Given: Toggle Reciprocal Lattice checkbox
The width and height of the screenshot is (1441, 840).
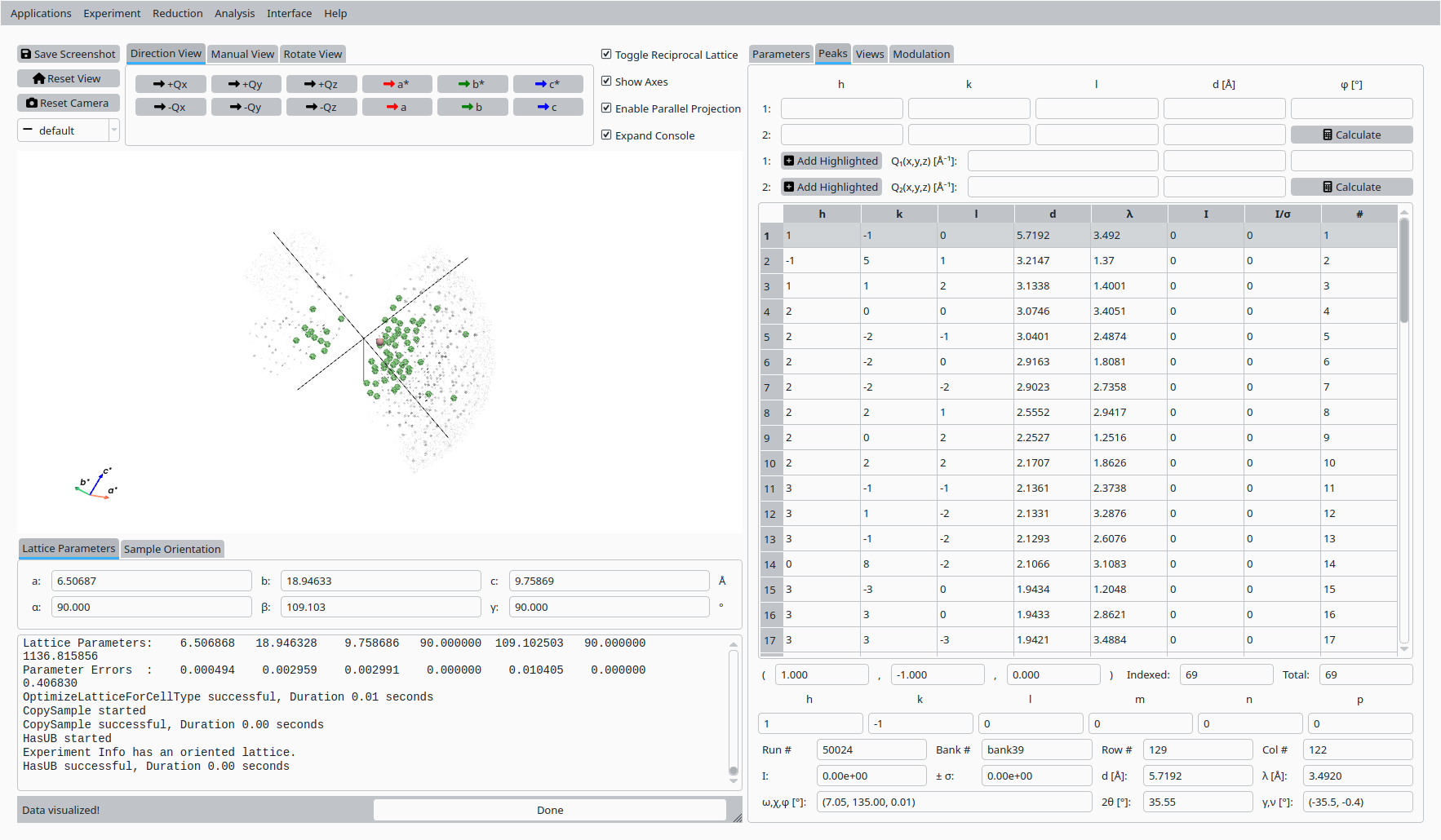Looking at the screenshot, I should pos(606,54).
